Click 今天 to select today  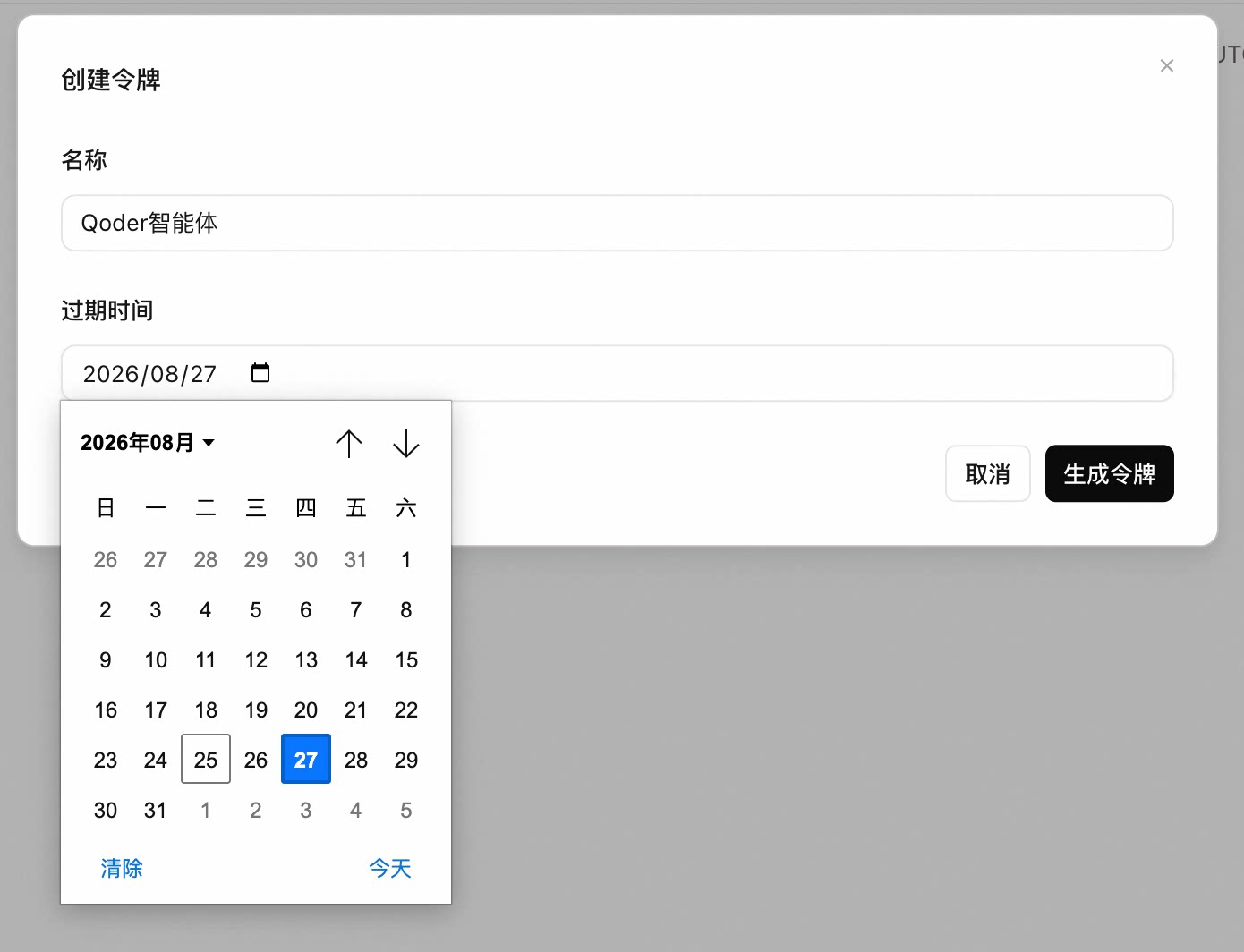tap(390, 868)
